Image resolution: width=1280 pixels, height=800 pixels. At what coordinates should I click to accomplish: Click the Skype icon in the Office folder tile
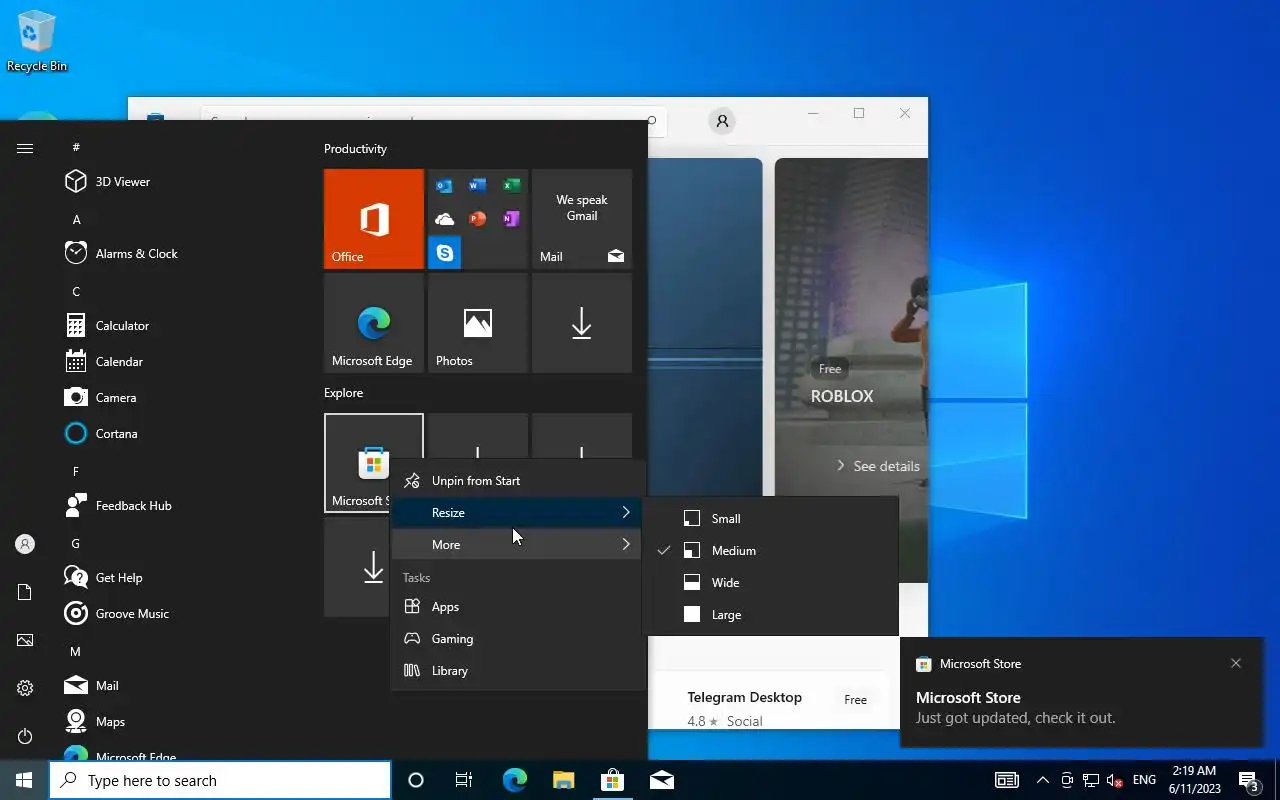(444, 252)
